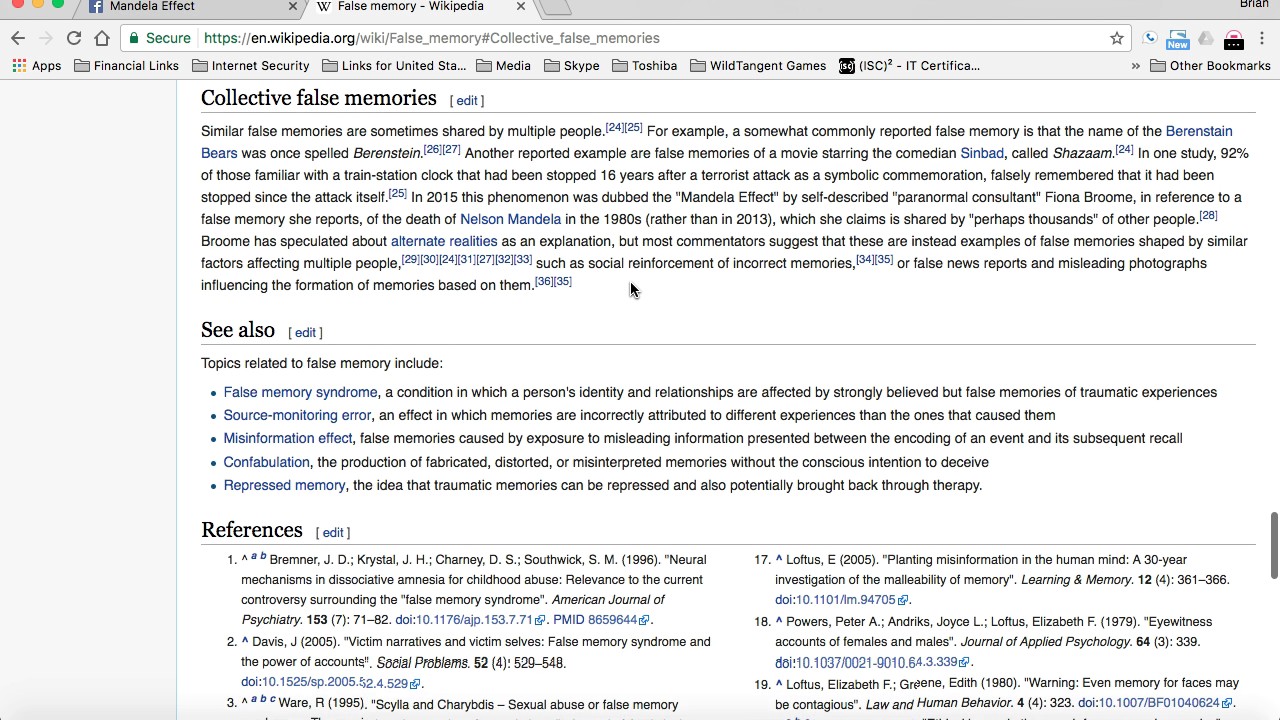
Task: Go back using the browser back arrow
Action: coord(18,38)
